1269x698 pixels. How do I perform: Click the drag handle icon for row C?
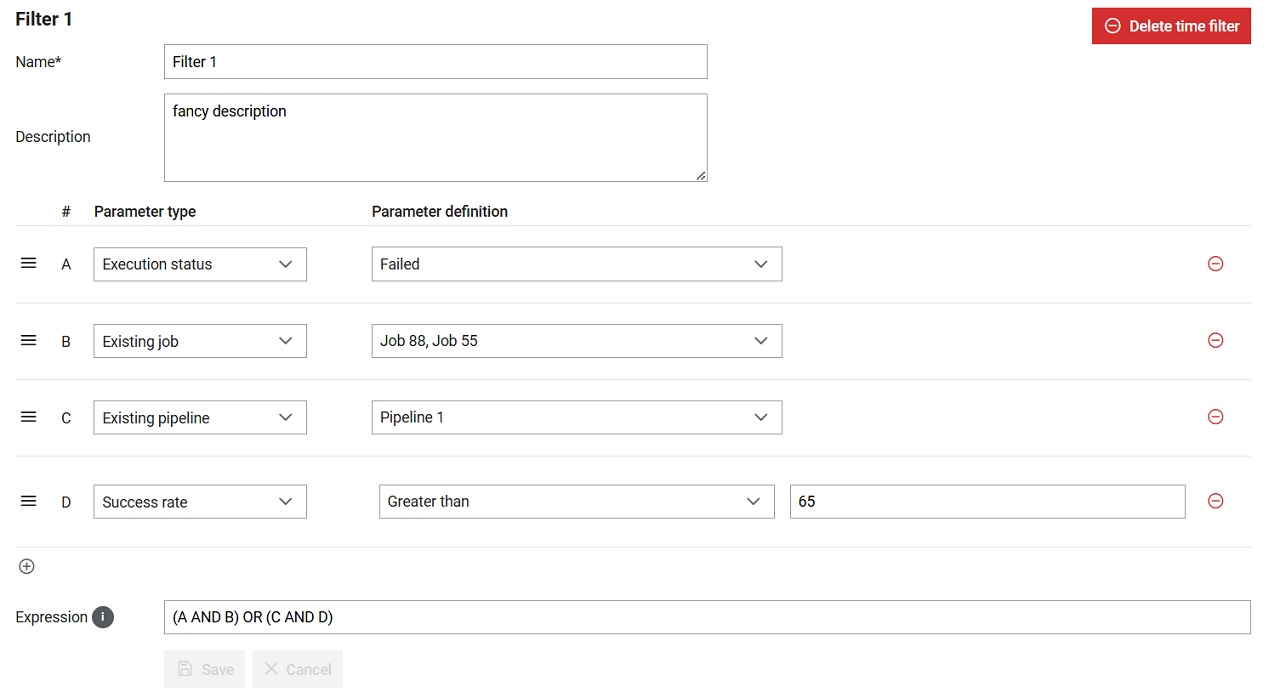point(28,417)
